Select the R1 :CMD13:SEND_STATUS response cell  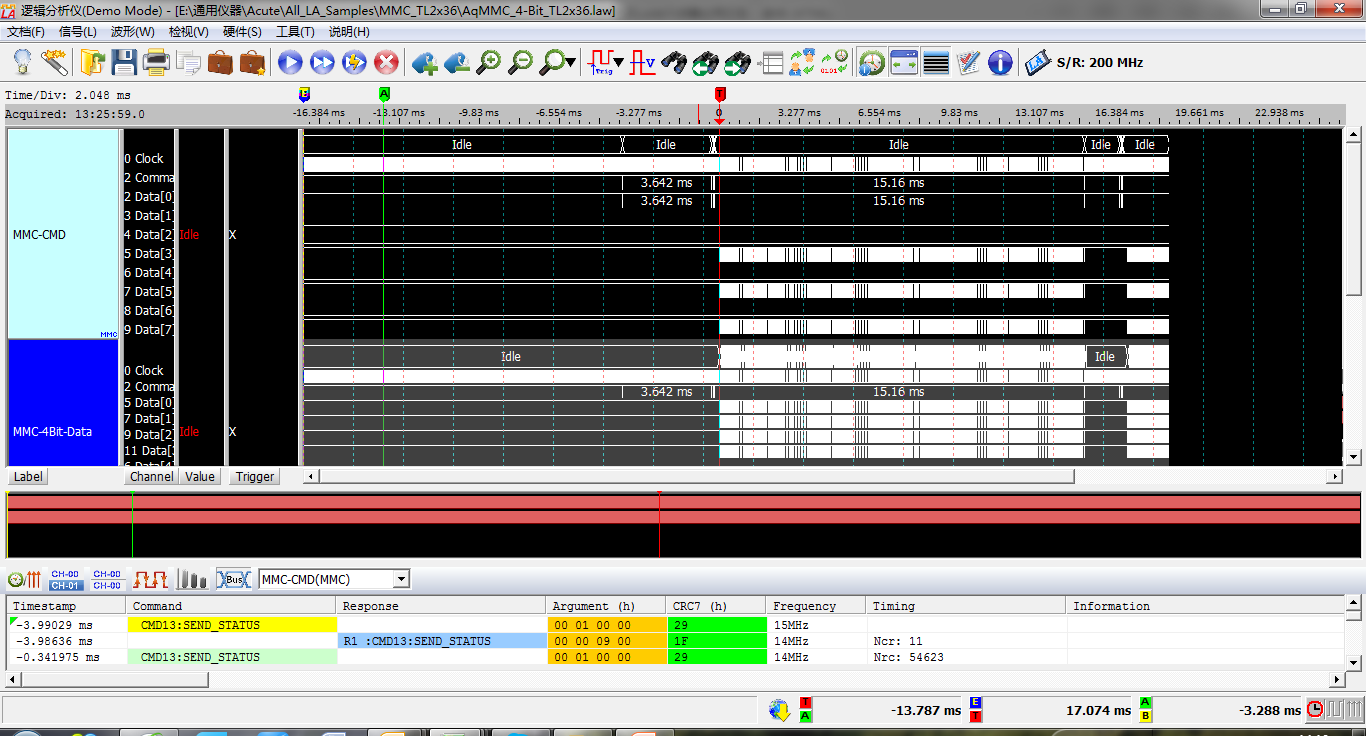(442, 641)
